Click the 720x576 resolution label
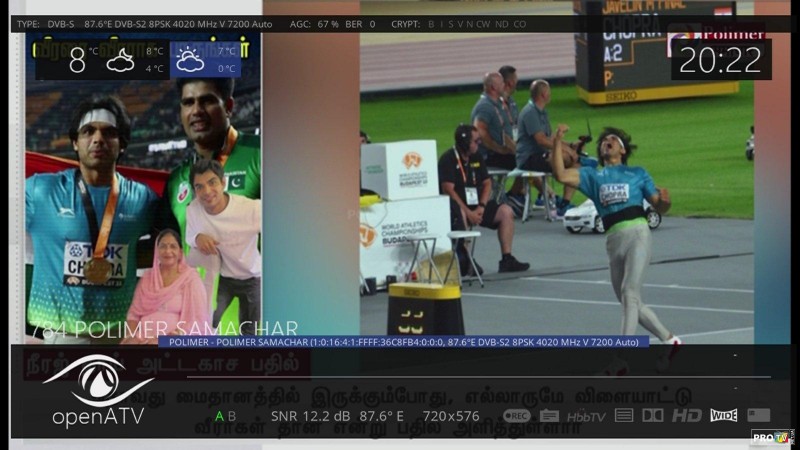This screenshot has width=800, height=450. click(x=451, y=416)
